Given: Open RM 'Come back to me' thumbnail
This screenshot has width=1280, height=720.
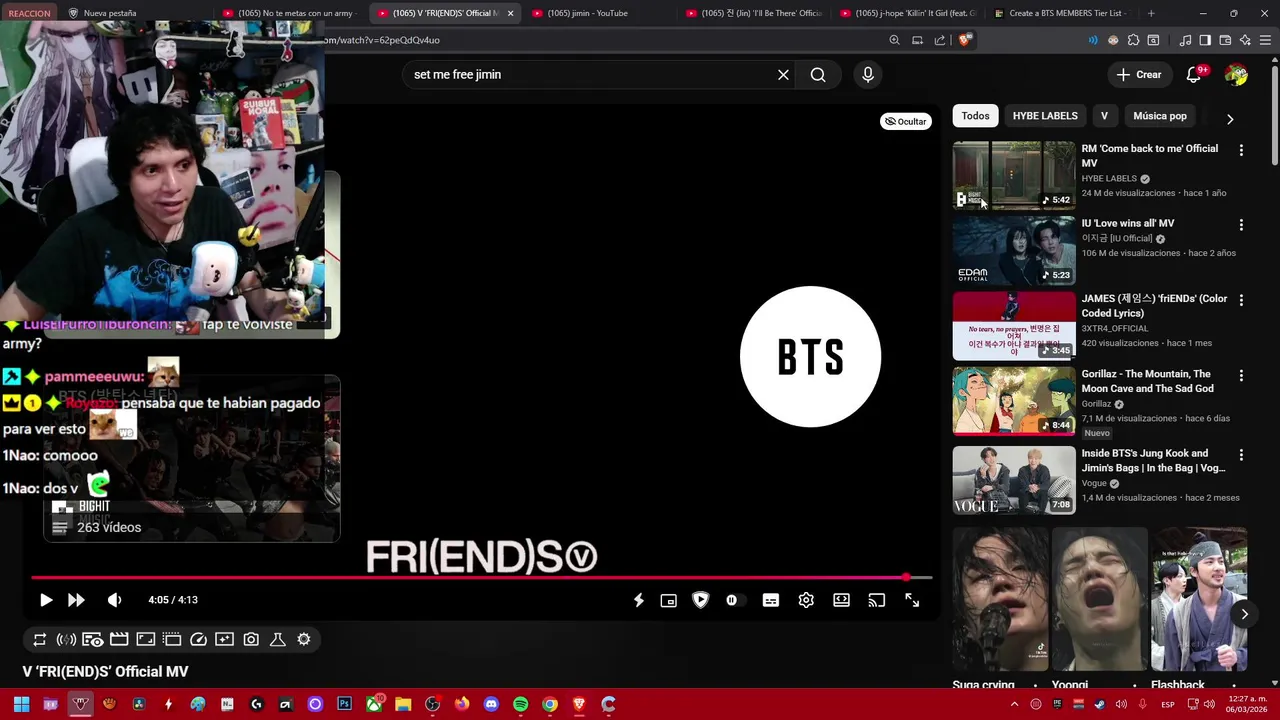Looking at the screenshot, I should click(1014, 175).
